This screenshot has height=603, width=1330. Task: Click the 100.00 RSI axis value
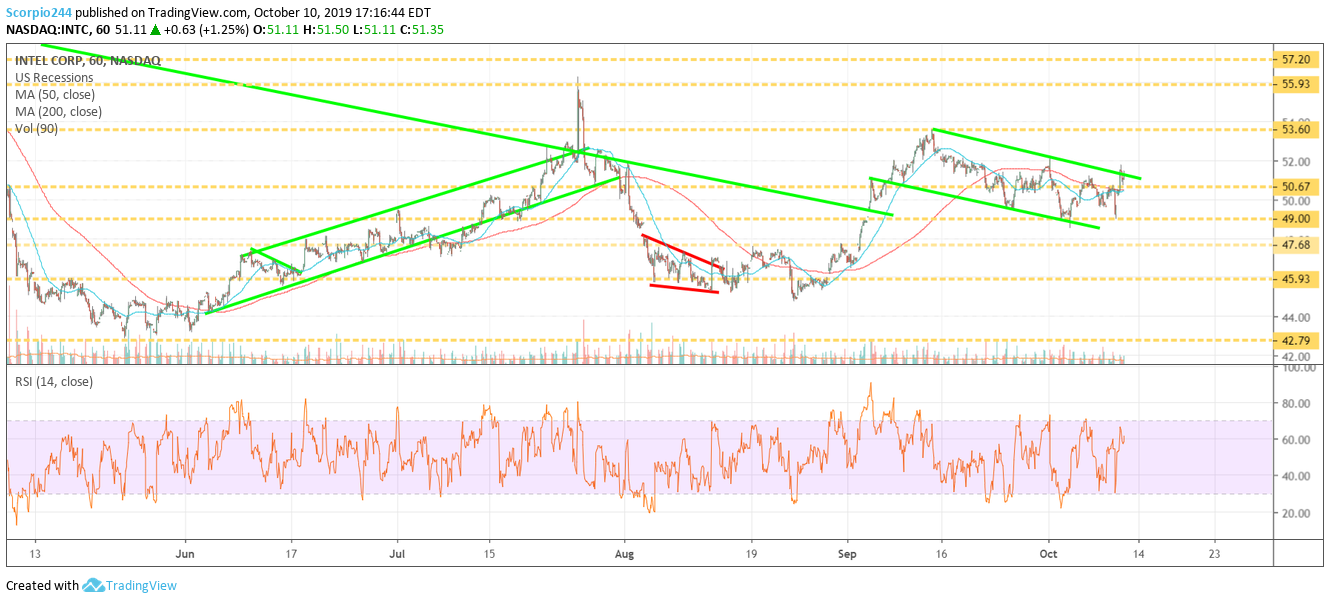pyautogui.click(x=1299, y=369)
